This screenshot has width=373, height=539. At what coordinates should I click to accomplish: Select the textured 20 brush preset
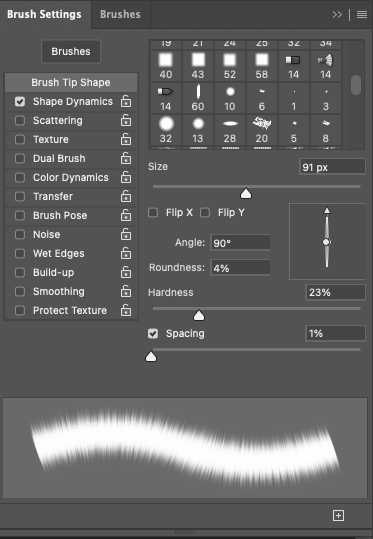(262, 130)
